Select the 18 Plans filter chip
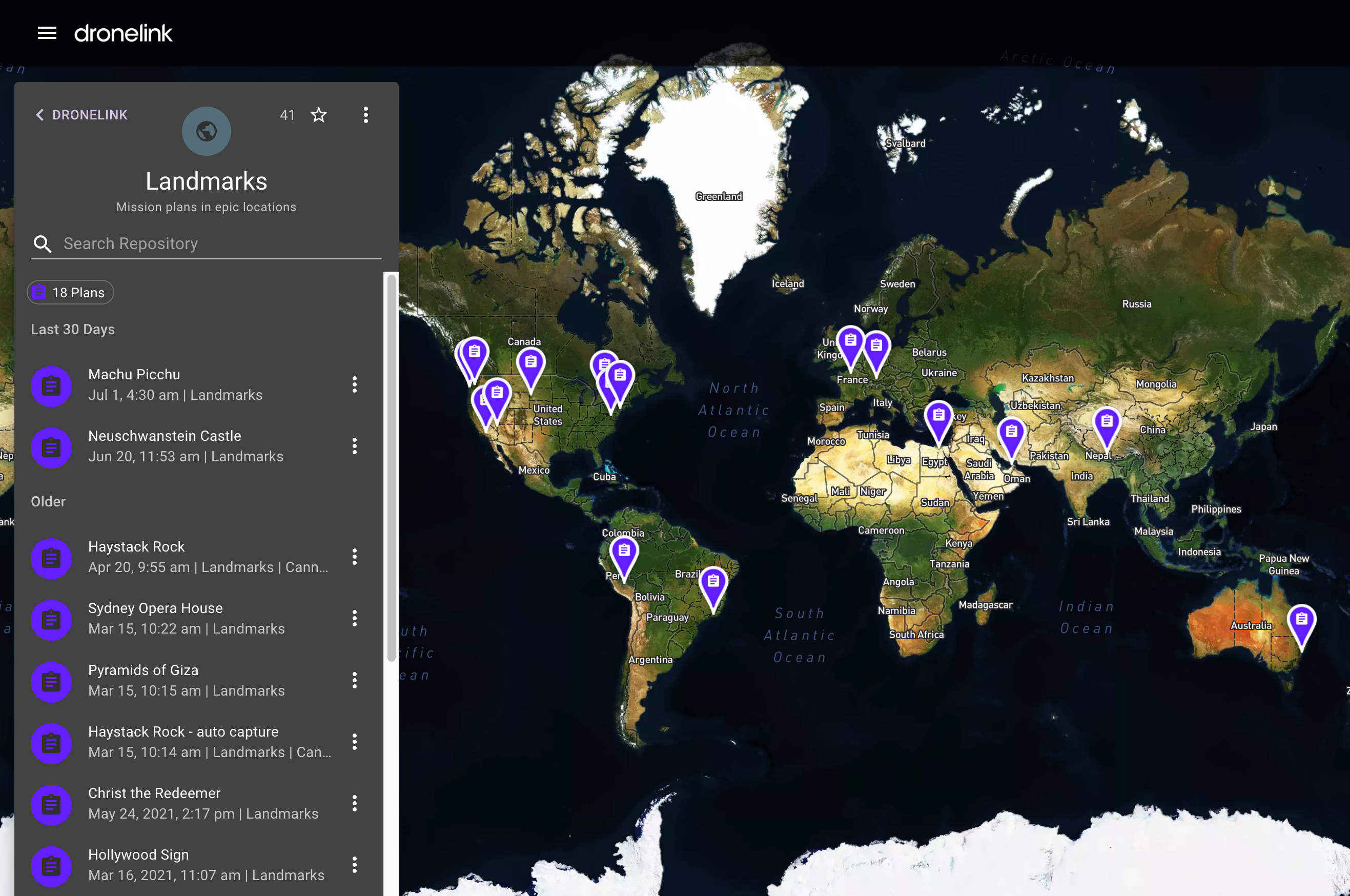 (70, 293)
